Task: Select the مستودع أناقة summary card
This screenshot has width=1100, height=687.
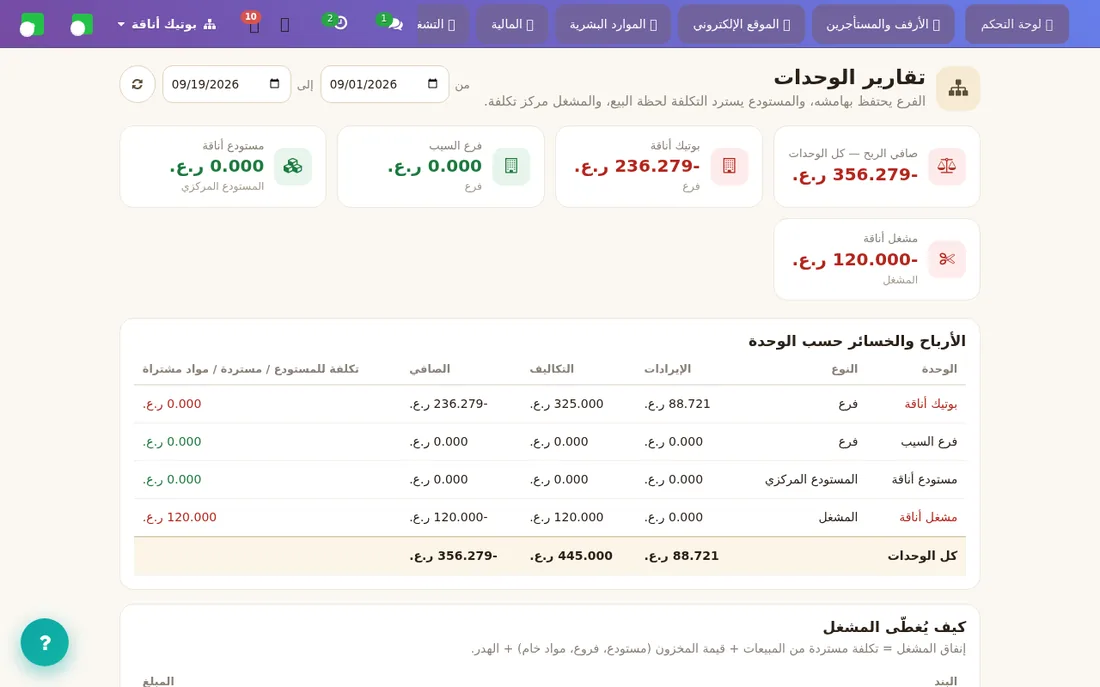Action: (222, 166)
